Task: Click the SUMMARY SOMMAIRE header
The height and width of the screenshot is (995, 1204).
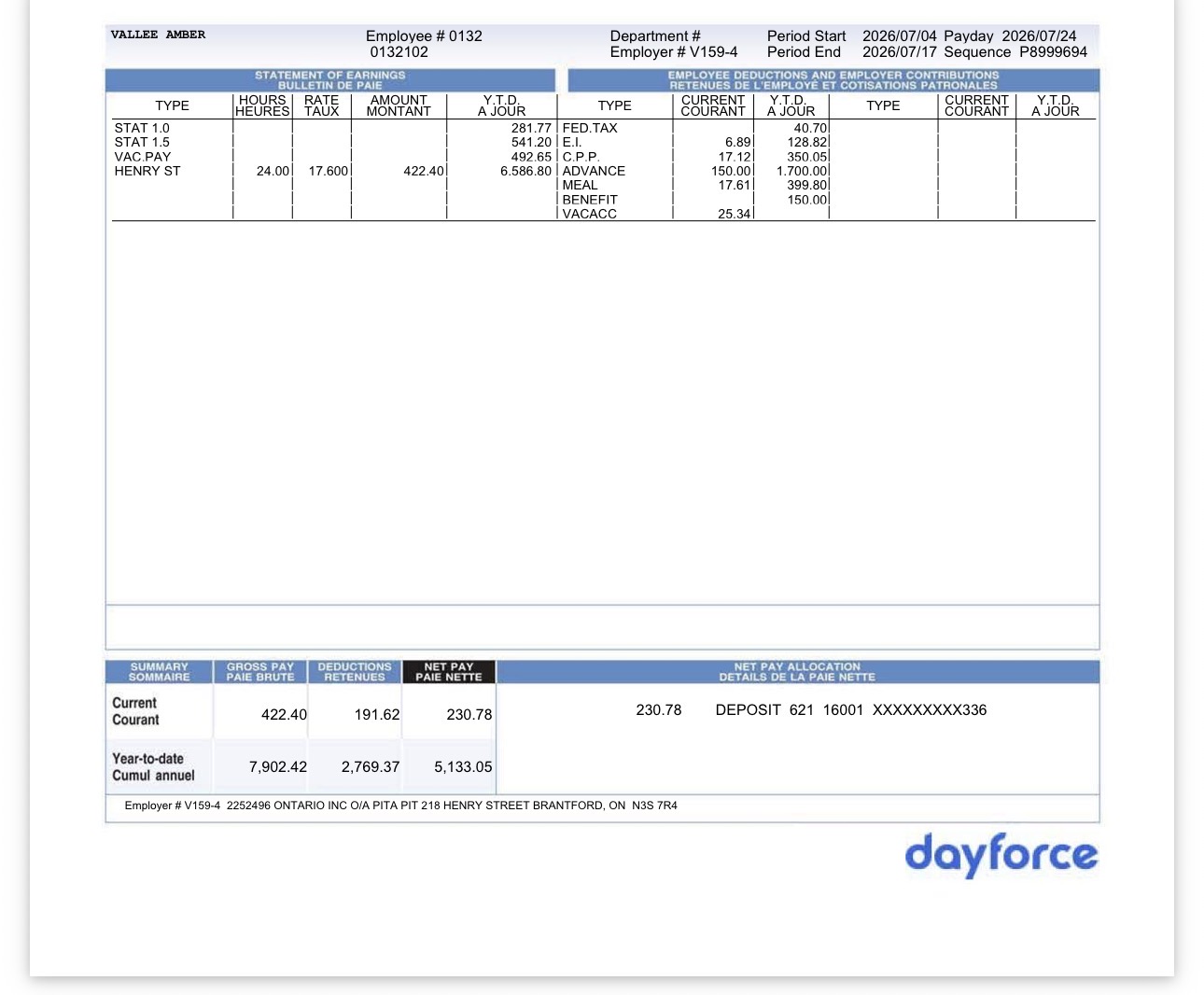Action: pos(159,672)
